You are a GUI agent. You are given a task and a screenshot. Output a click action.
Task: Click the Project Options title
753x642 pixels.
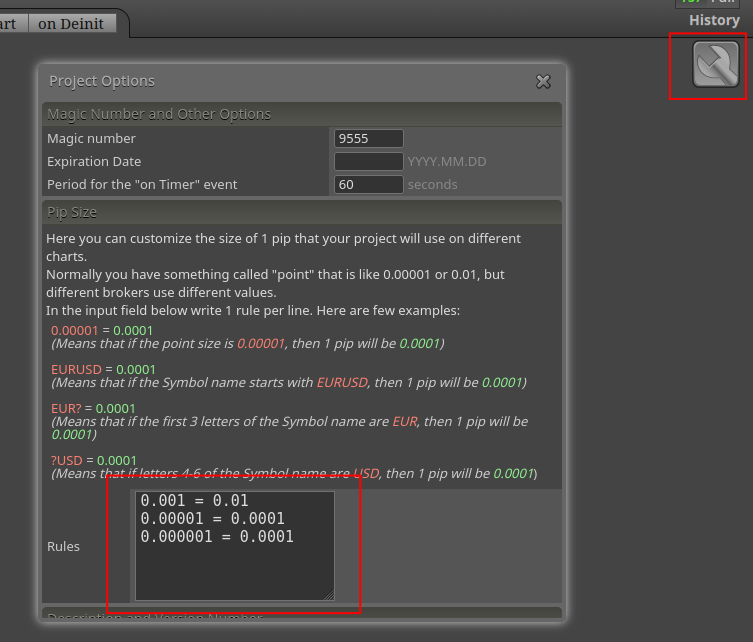102,81
